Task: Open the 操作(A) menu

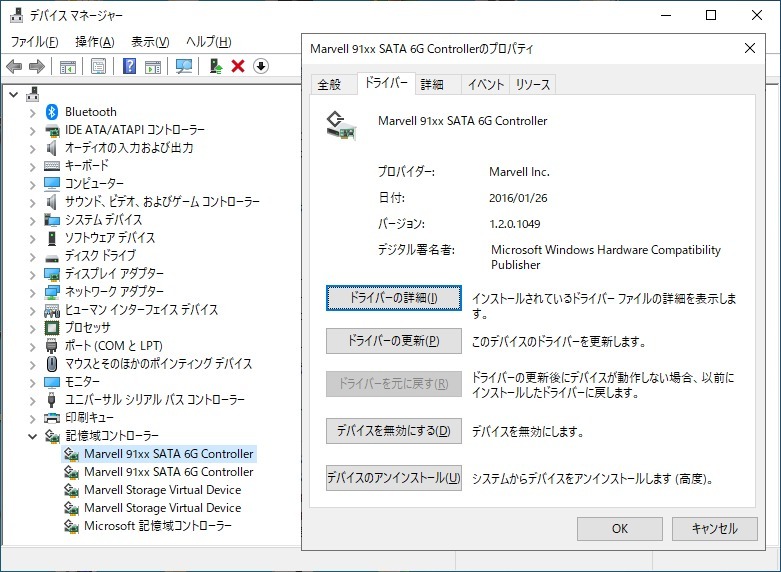Action: tap(95, 42)
